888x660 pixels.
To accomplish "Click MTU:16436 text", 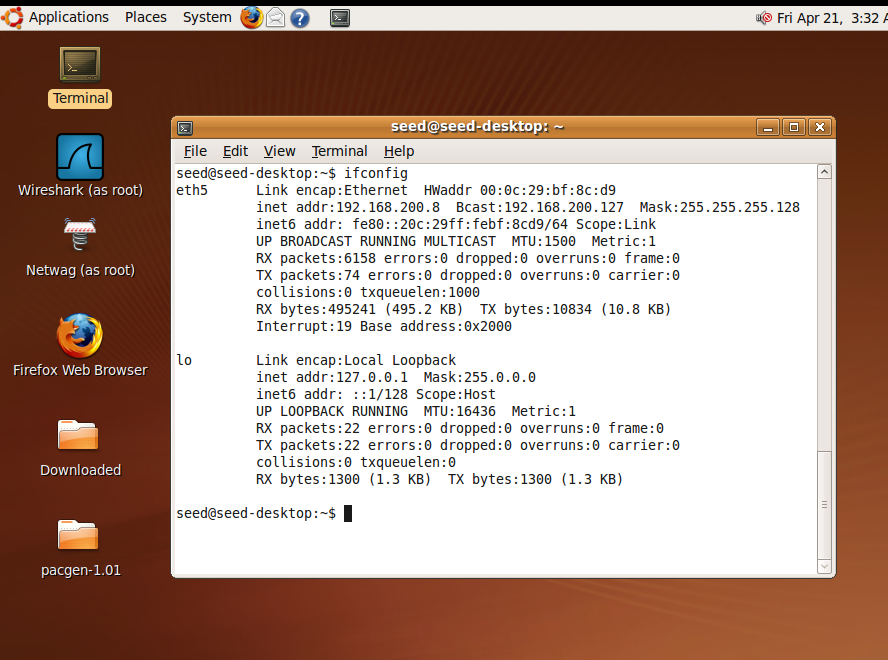I will [x=459, y=411].
